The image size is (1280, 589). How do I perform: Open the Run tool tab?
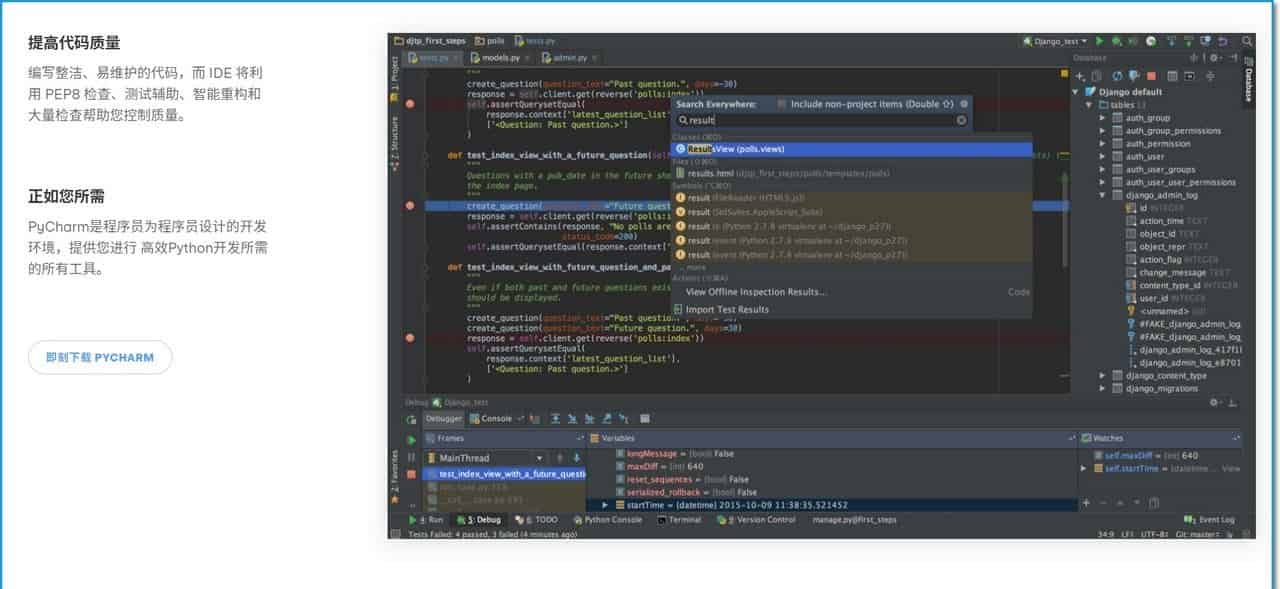click(428, 520)
